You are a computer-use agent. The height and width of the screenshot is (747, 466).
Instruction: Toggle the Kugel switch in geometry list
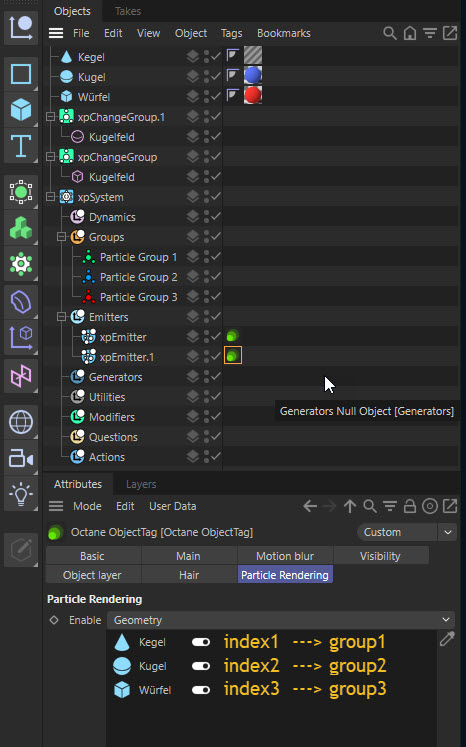pyautogui.click(x=201, y=666)
